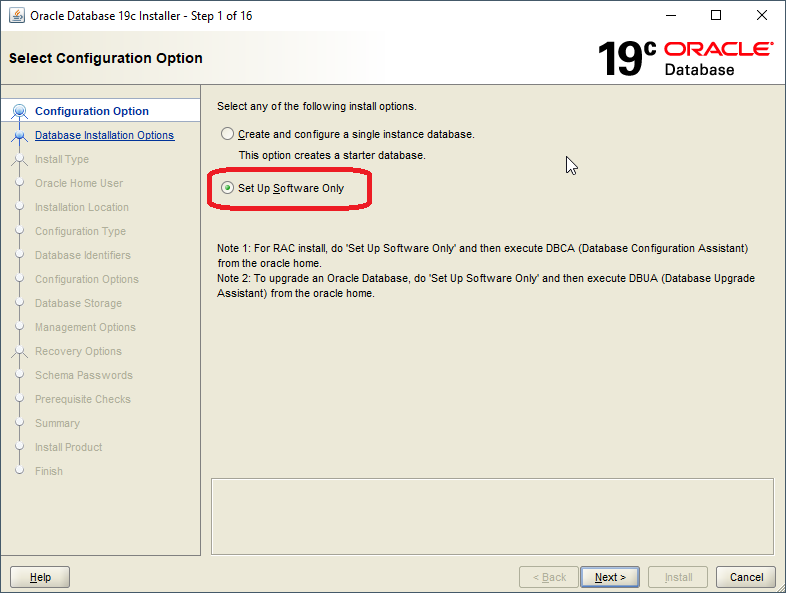Click the 'Configuration Option' step in sidebar
Image resolution: width=786 pixels, height=593 pixels.
pos(92,111)
